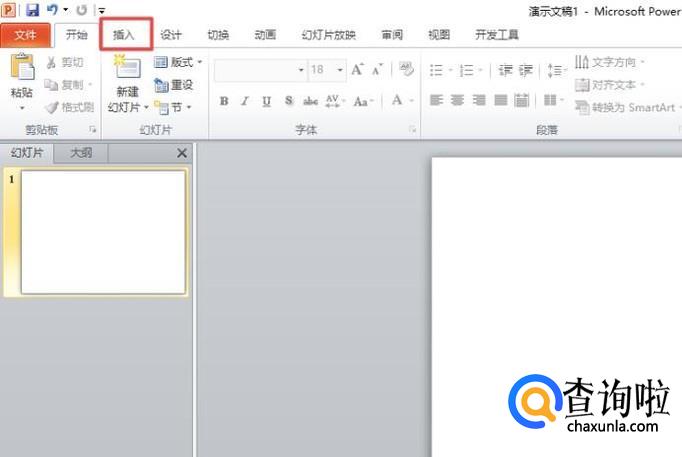Open the font size dropdown

340,70
